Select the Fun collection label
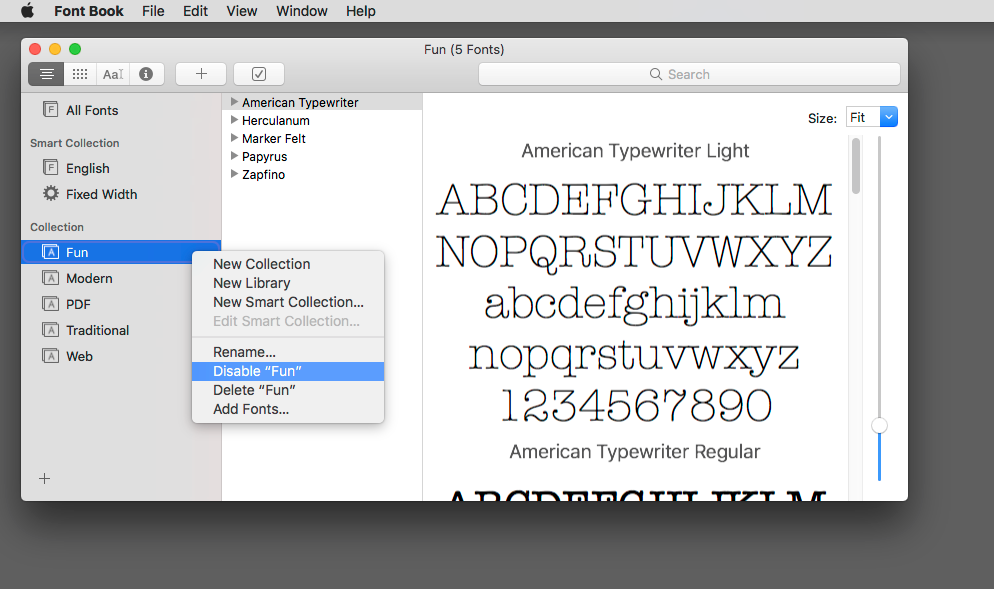This screenshot has height=589, width=994. [77, 252]
